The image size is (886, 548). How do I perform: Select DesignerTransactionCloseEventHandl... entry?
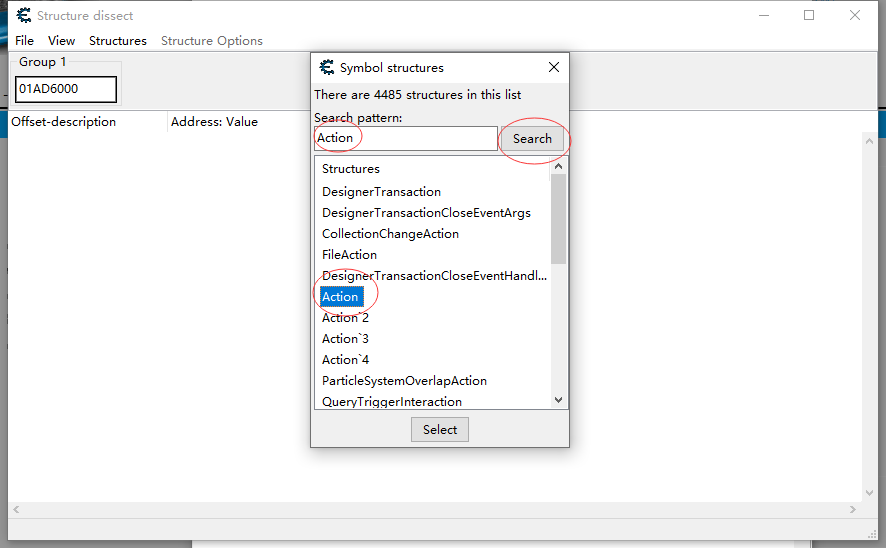[x=434, y=276]
